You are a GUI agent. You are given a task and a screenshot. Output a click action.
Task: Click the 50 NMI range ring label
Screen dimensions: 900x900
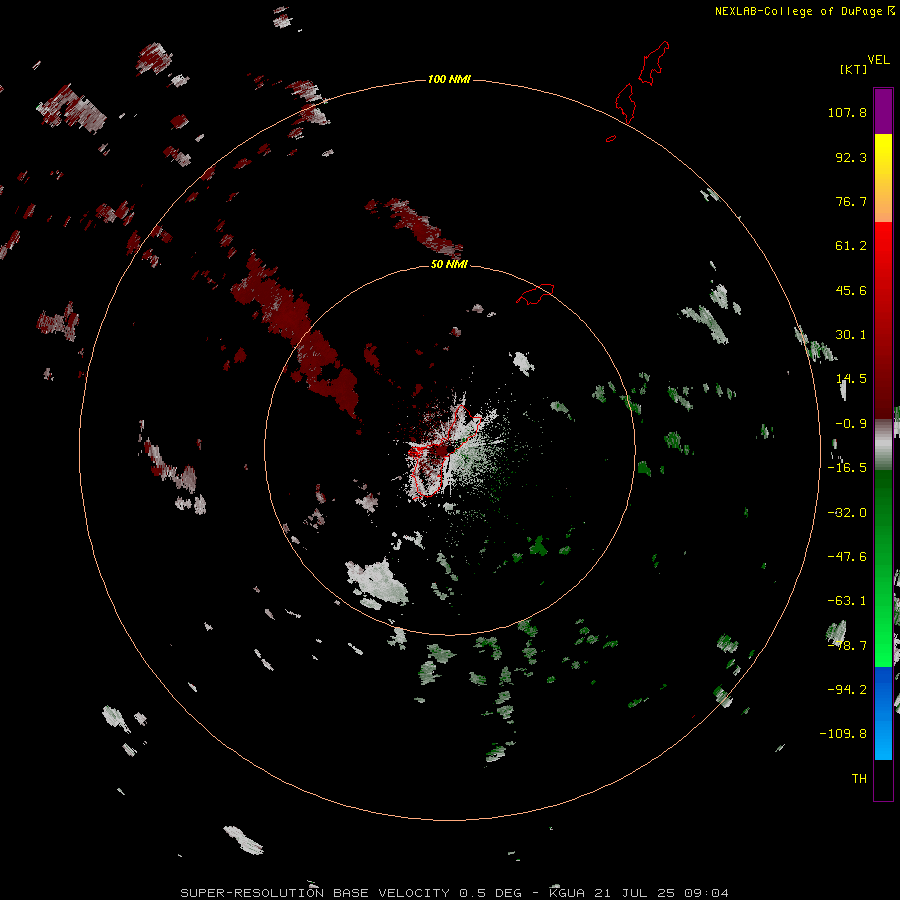449,264
